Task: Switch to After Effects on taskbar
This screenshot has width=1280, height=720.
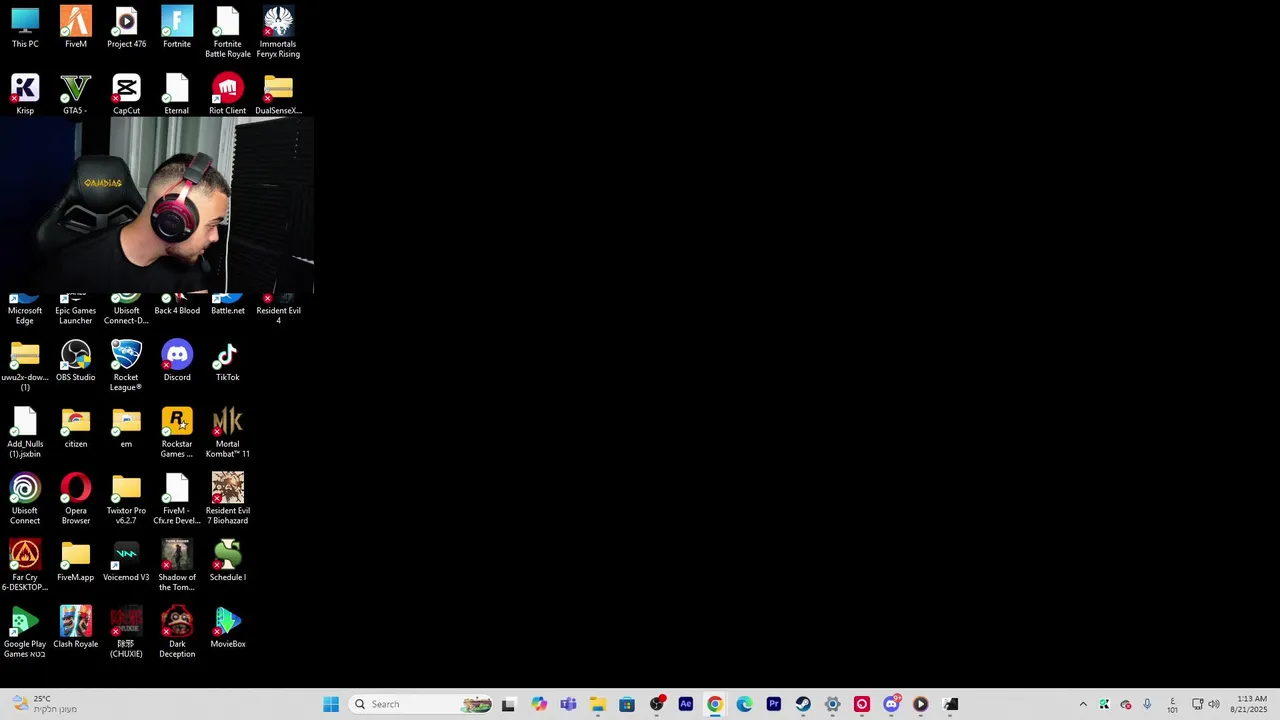Action: point(686,704)
